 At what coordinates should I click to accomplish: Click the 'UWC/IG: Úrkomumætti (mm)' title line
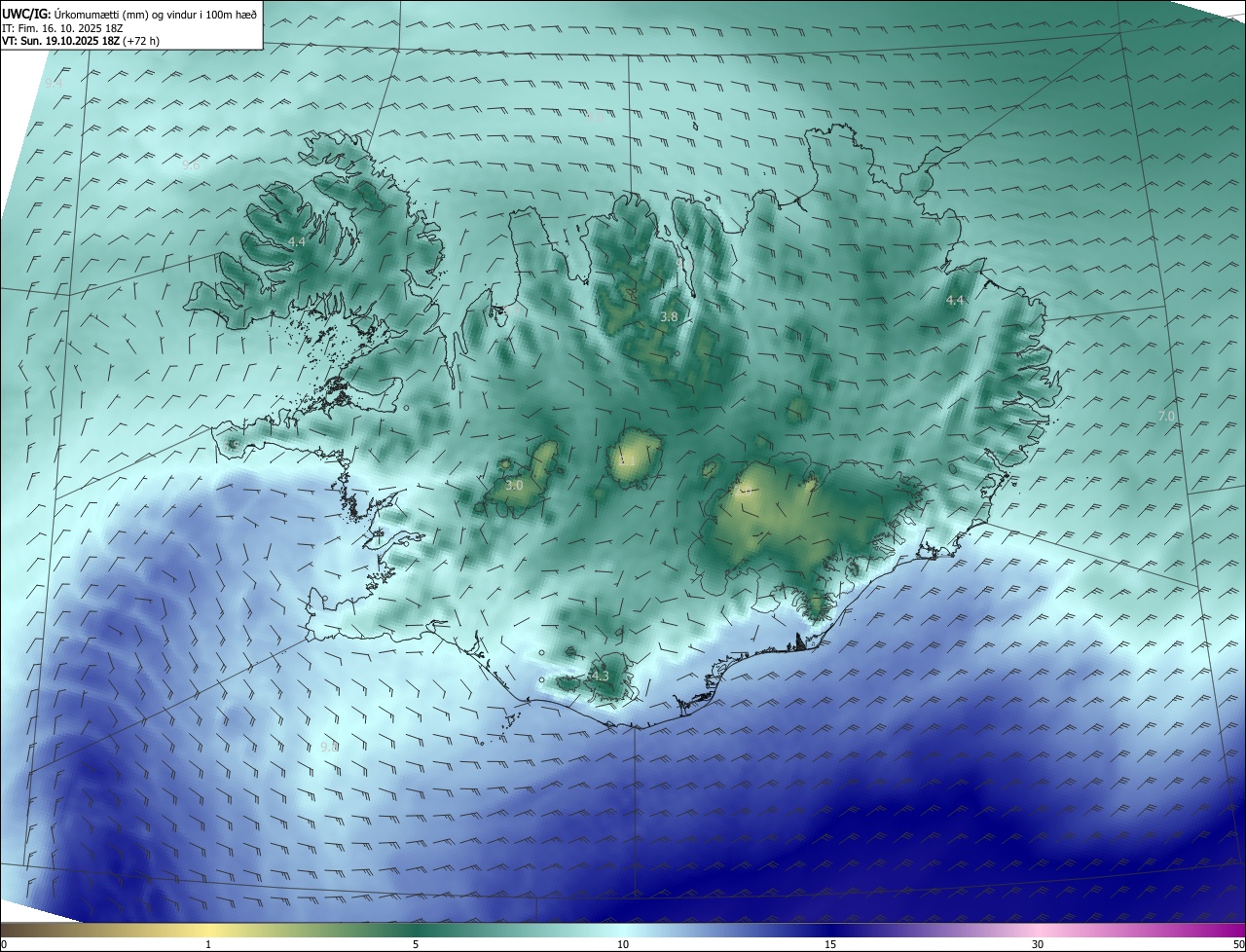coord(129,14)
